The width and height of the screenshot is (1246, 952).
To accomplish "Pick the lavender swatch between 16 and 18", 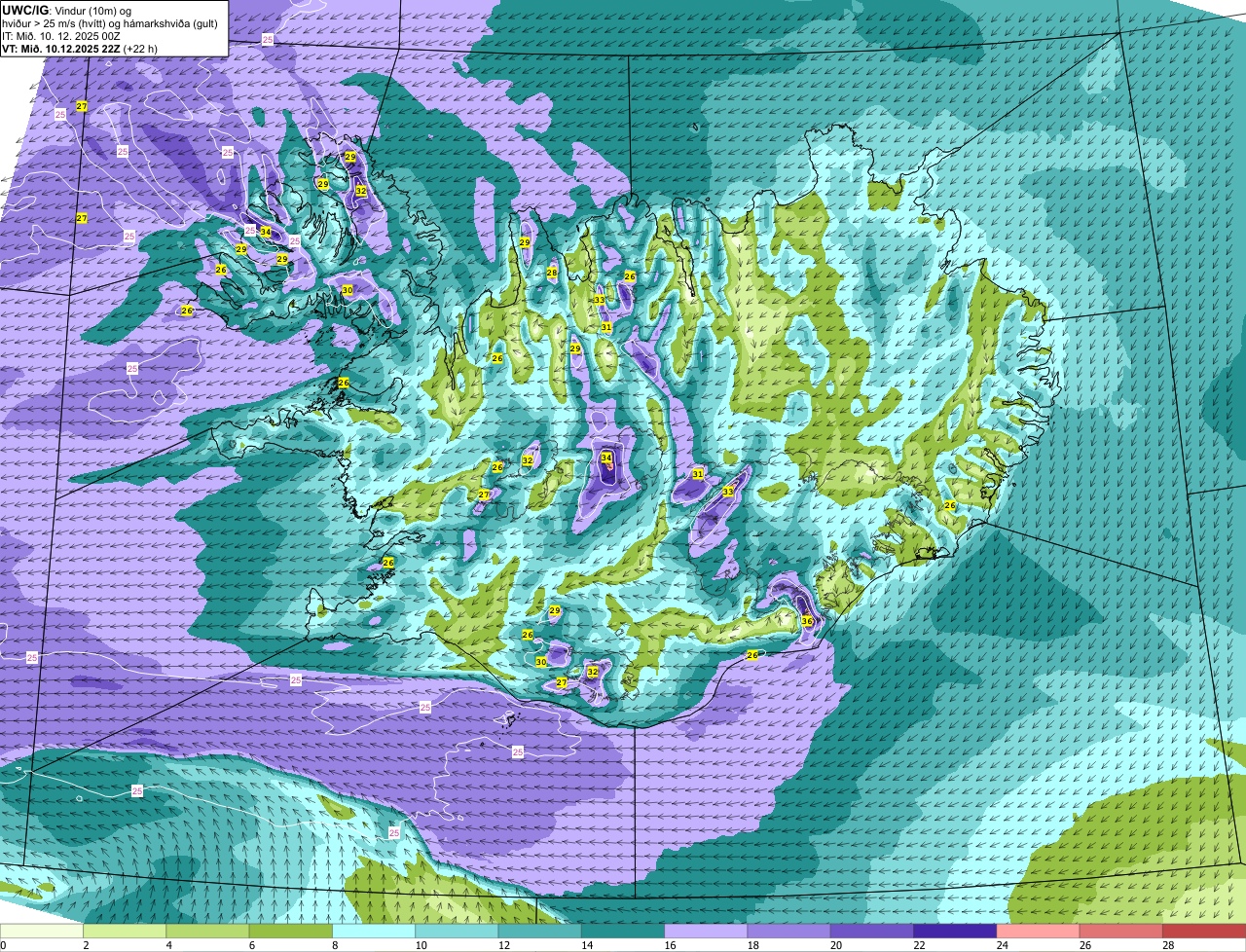I will click(706, 932).
